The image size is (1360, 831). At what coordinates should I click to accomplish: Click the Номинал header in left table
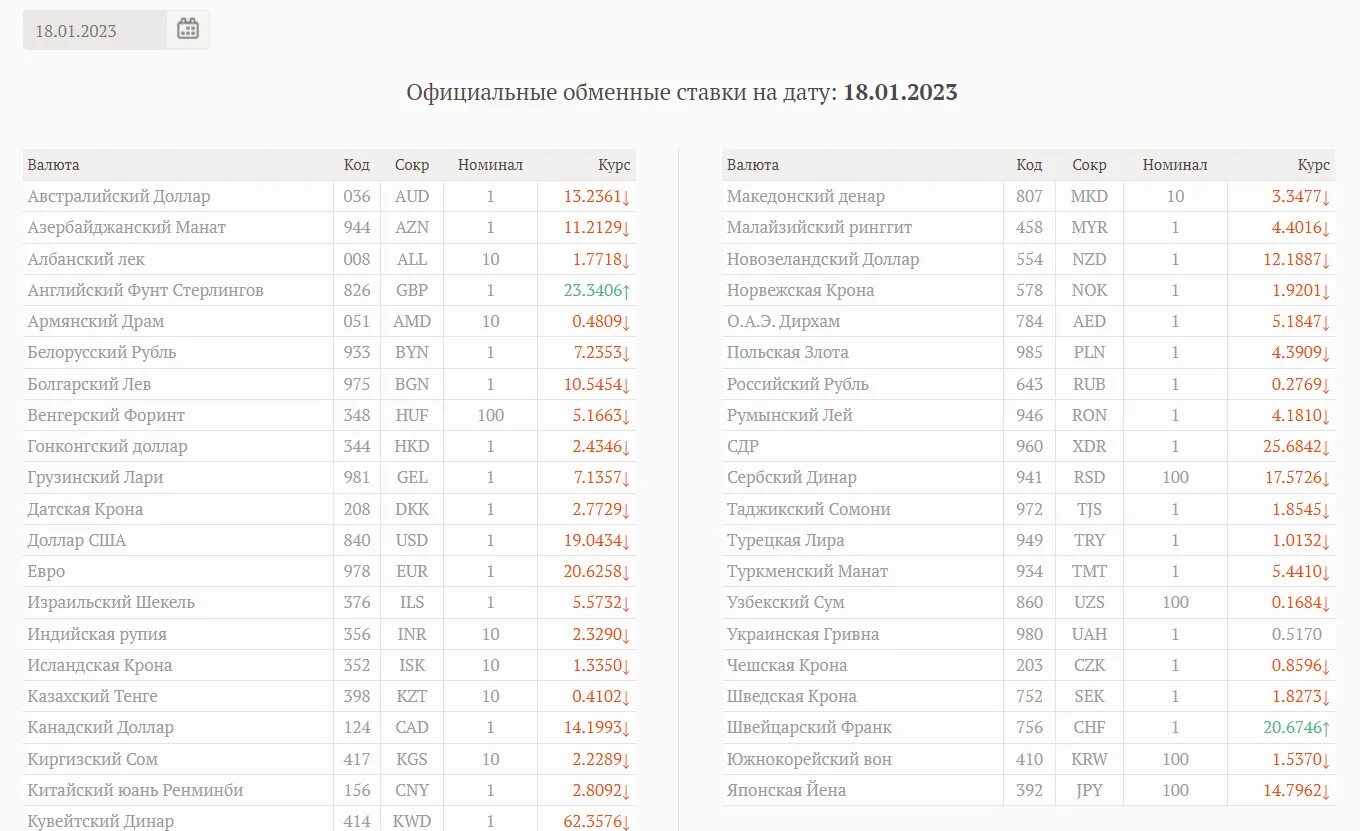[x=490, y=165]
